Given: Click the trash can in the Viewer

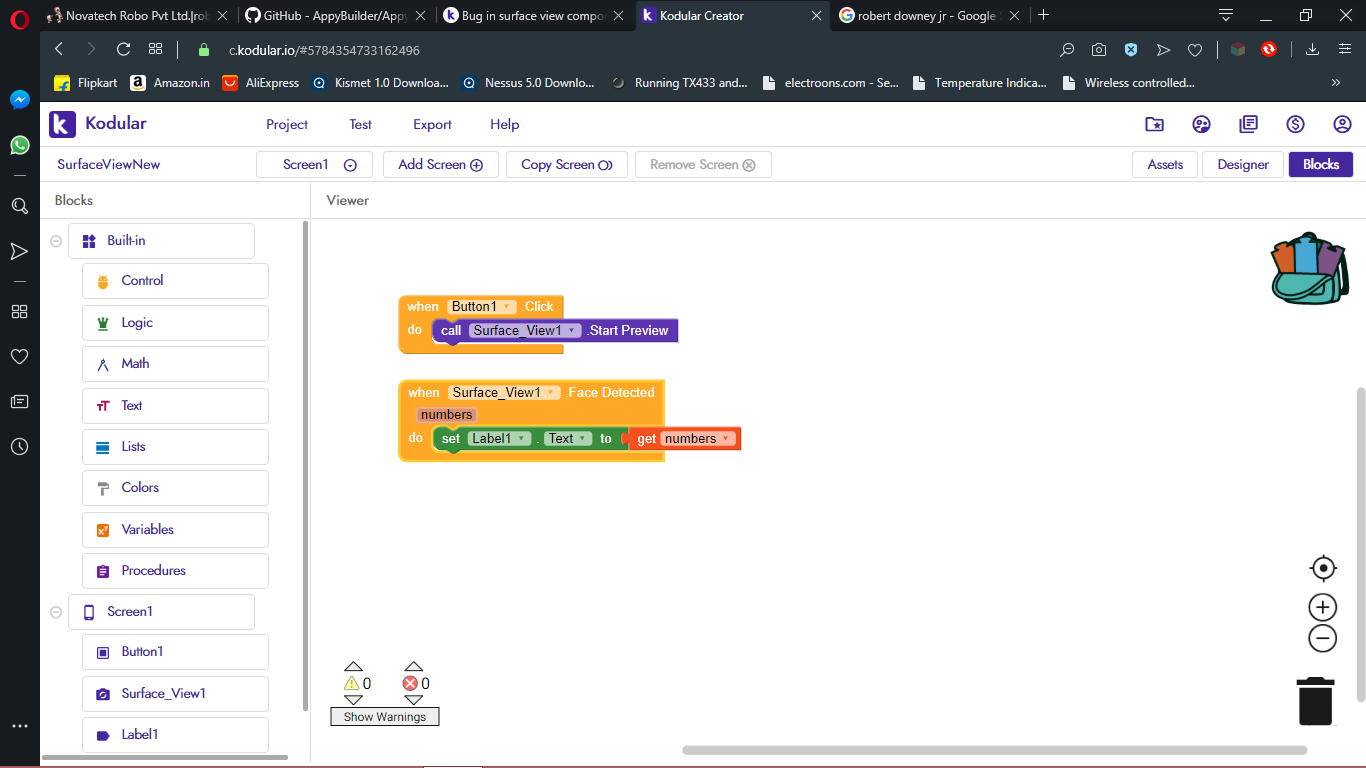Looking at the screenshot, I should [1315, 701].
